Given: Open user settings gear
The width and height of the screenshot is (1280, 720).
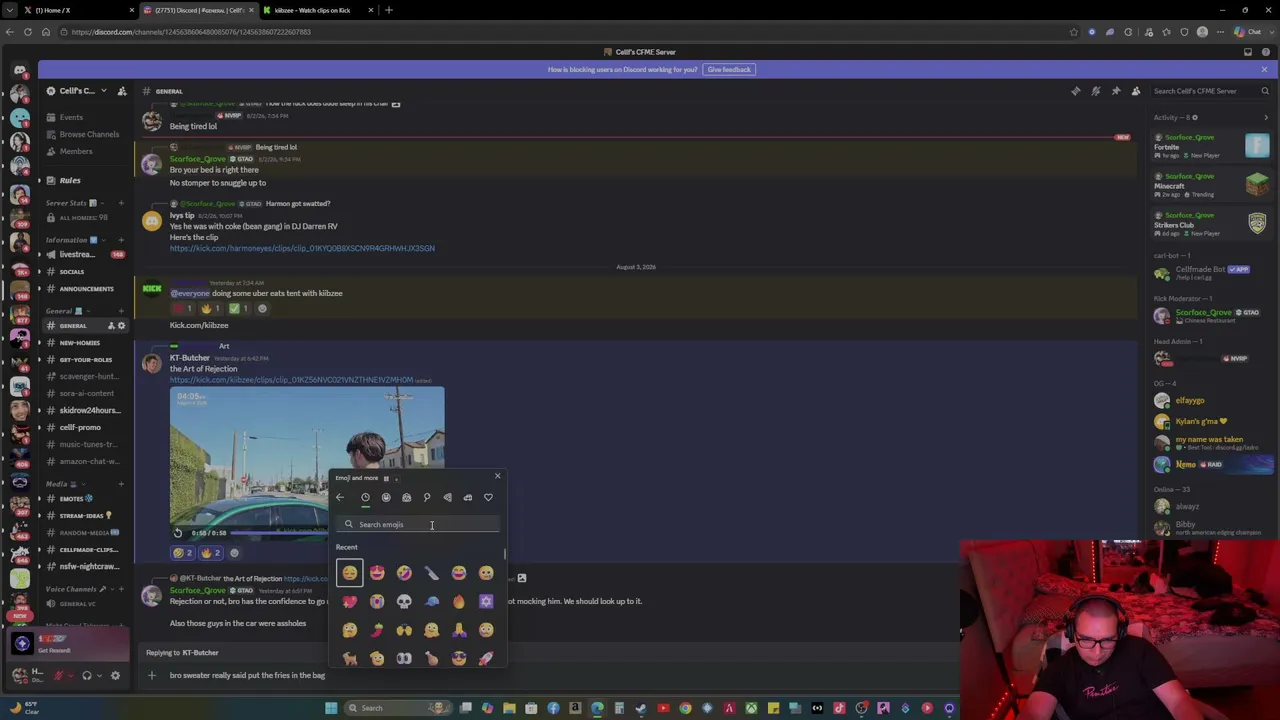Looking at the screenshot, I should coord(115,676).
